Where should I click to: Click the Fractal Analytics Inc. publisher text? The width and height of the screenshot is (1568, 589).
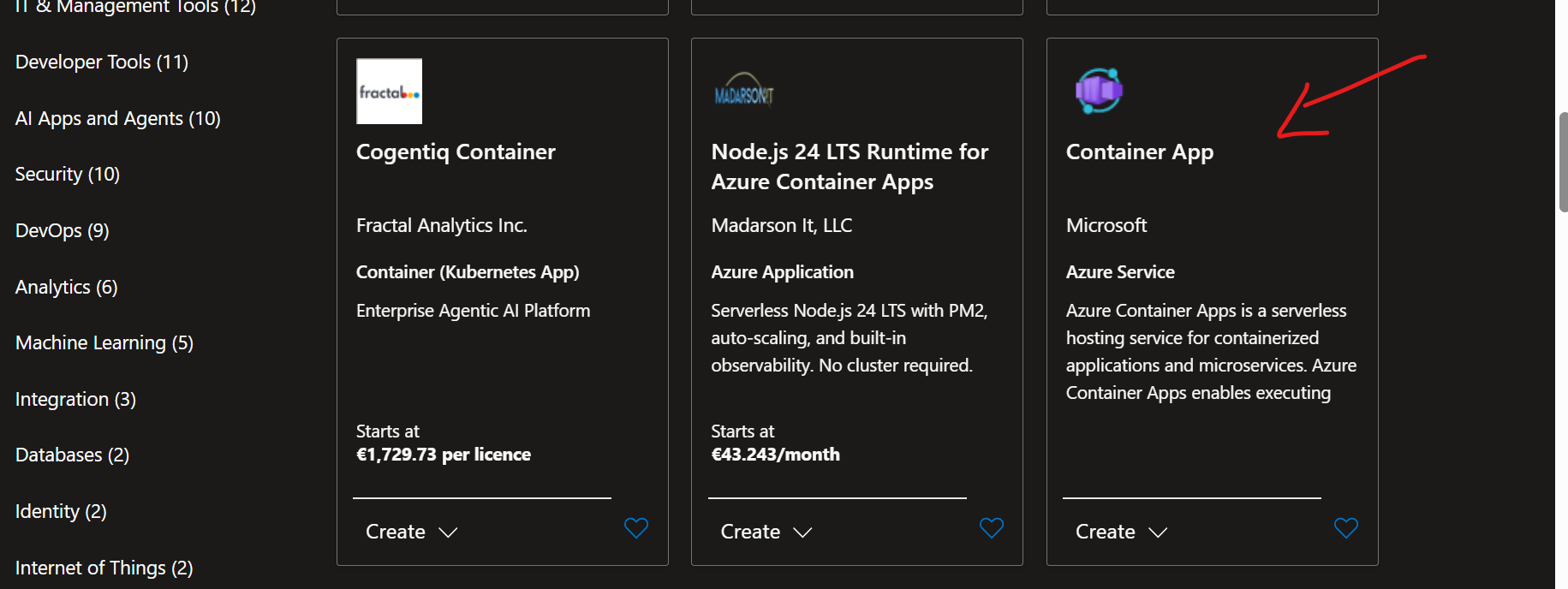tap(442, 225)
